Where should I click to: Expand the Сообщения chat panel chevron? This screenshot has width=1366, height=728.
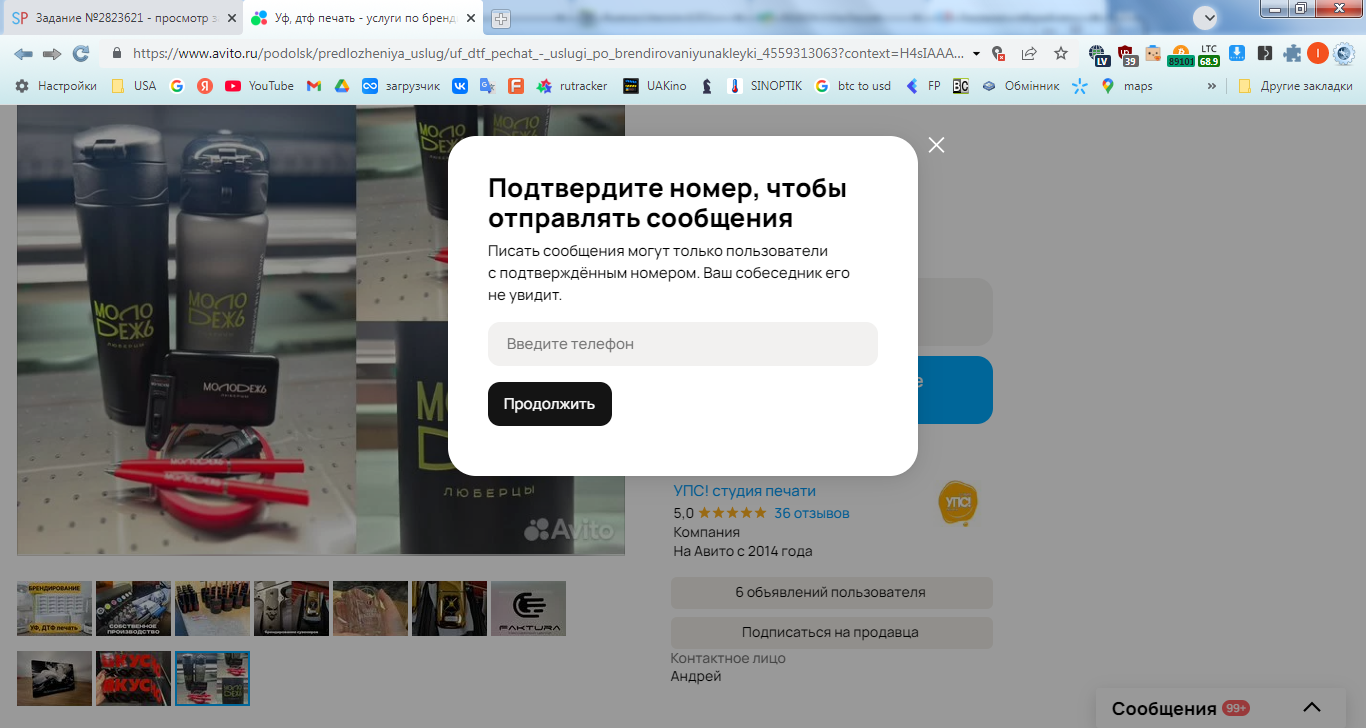(x=1311, y=708)
